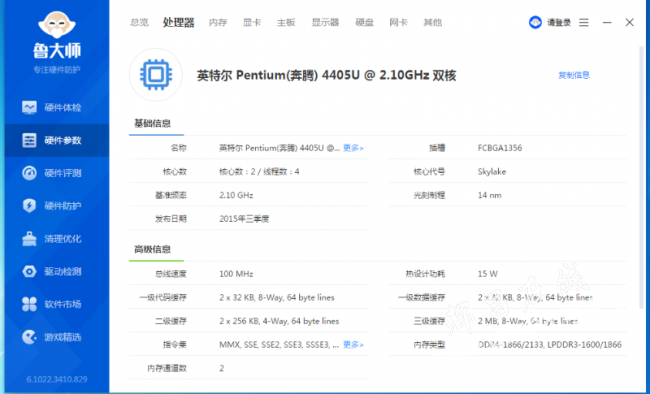
Task: Open 硬件防护 protection section
Action: pyautogui.click(x=57, y=206)
